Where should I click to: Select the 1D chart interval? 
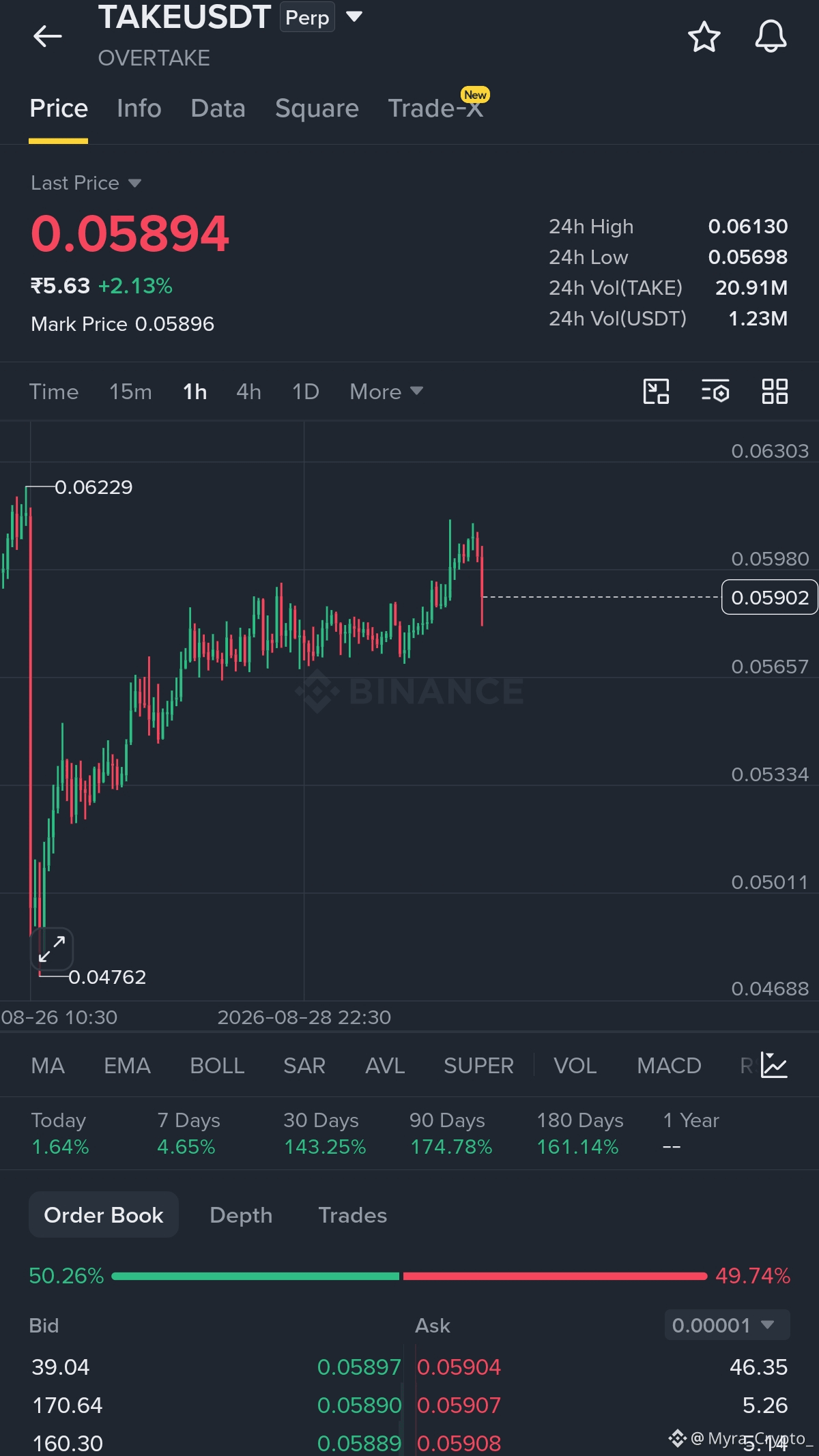[x=306, y=392]
